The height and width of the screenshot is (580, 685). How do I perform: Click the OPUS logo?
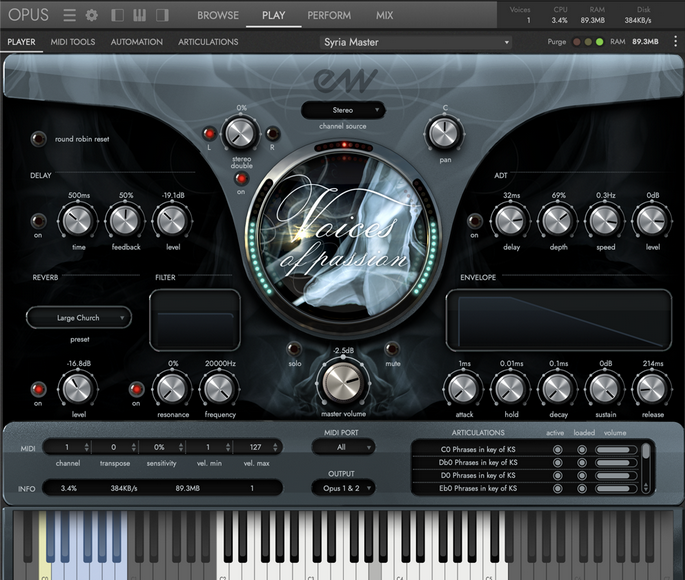click(28, 15)
